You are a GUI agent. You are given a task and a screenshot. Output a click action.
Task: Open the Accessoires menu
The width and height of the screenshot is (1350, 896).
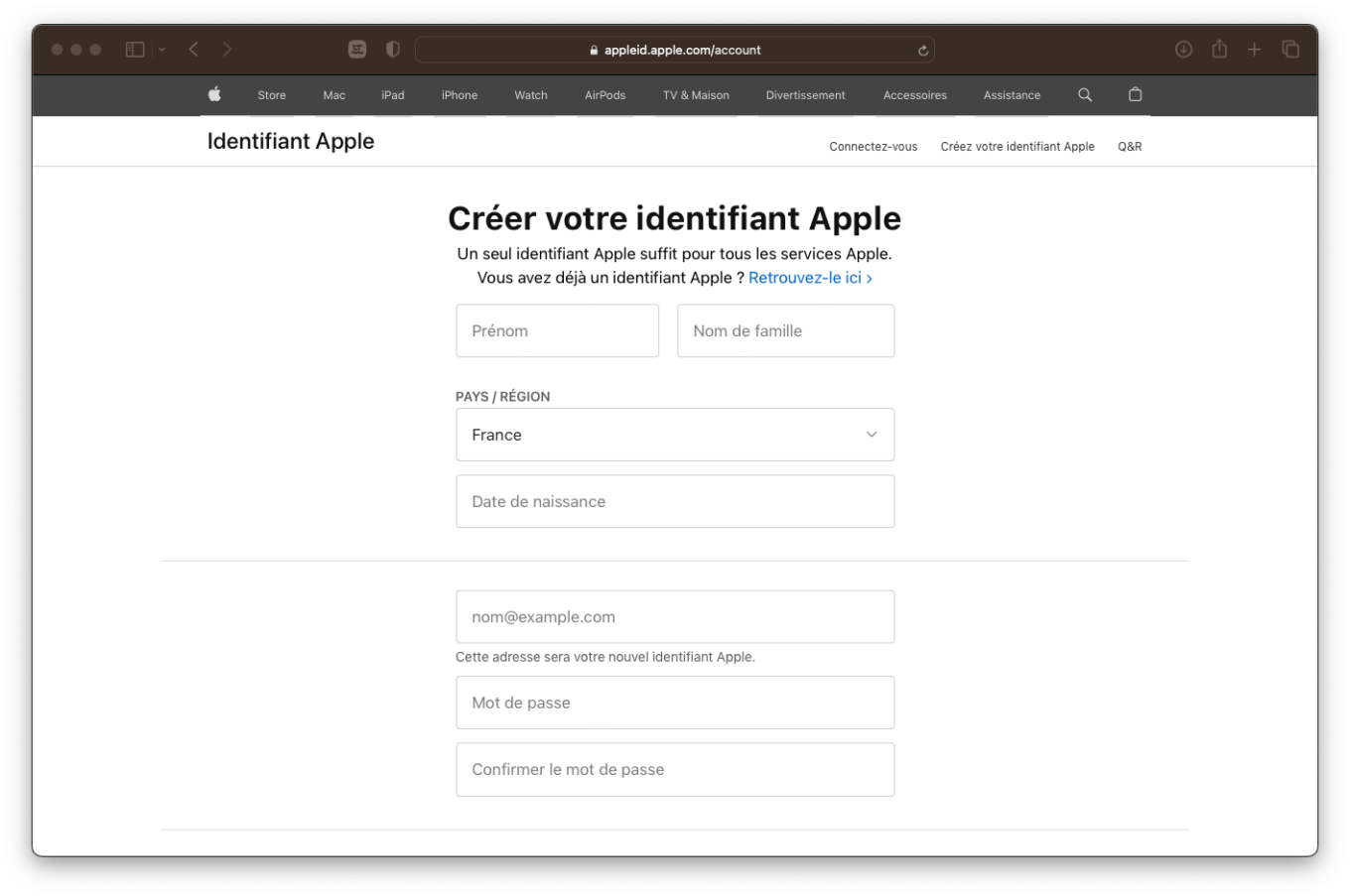[x=915, y=95]
